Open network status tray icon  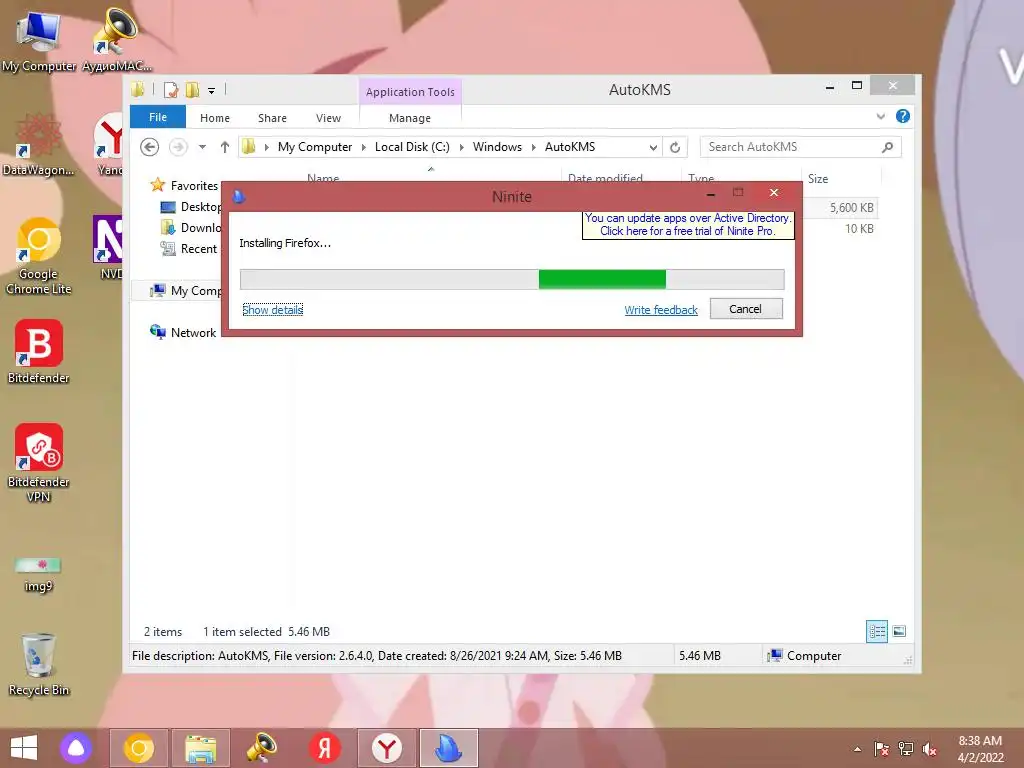[x=906, y=749]
